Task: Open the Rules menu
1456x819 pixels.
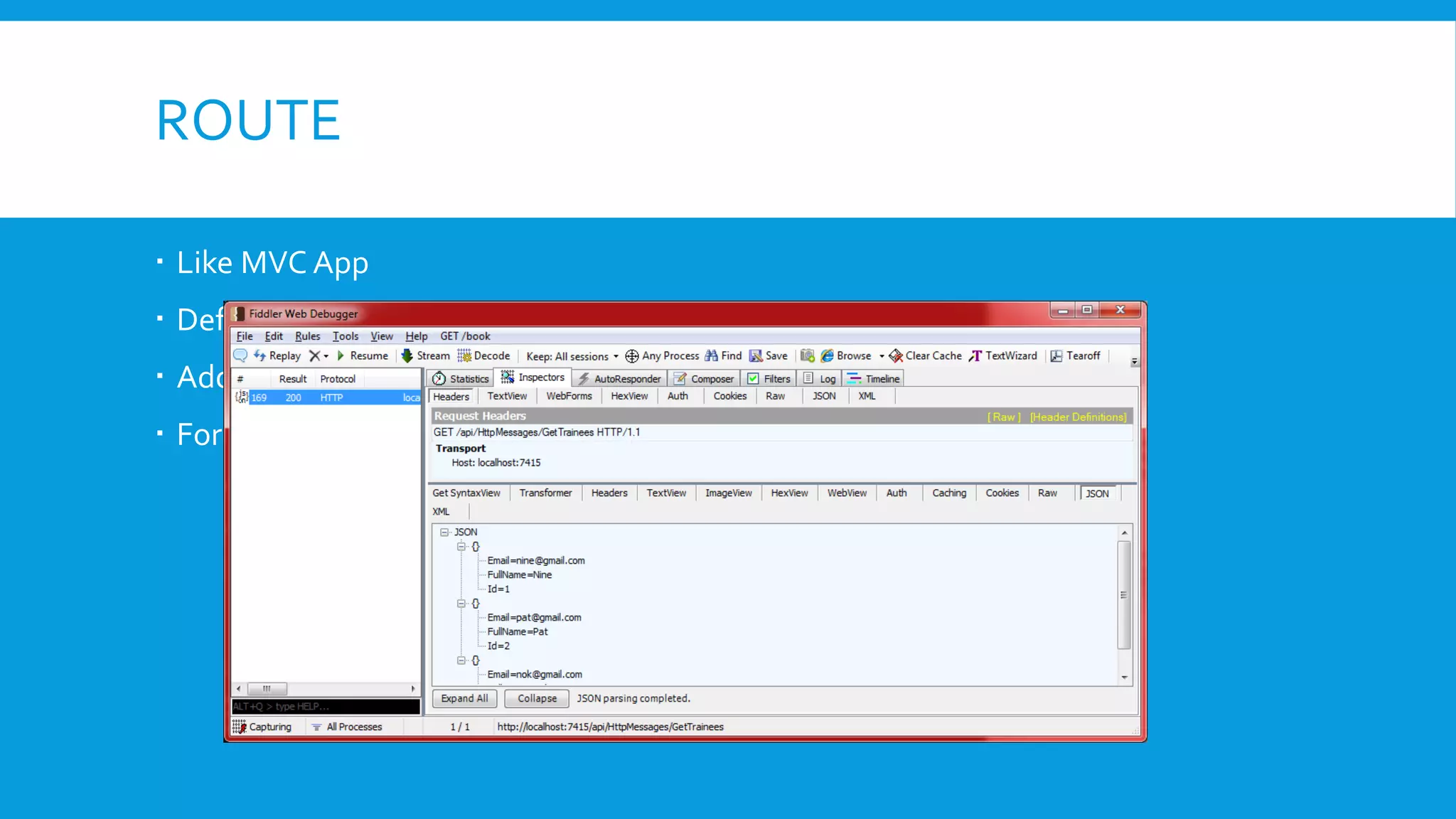Action: coord(308,336)
